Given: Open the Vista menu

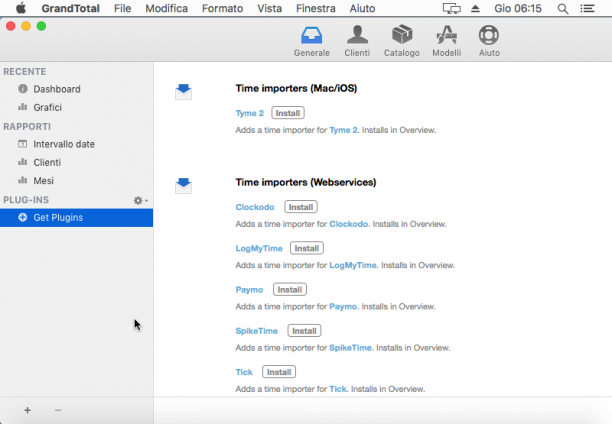Looking at the screenshot, I should 269,8.
